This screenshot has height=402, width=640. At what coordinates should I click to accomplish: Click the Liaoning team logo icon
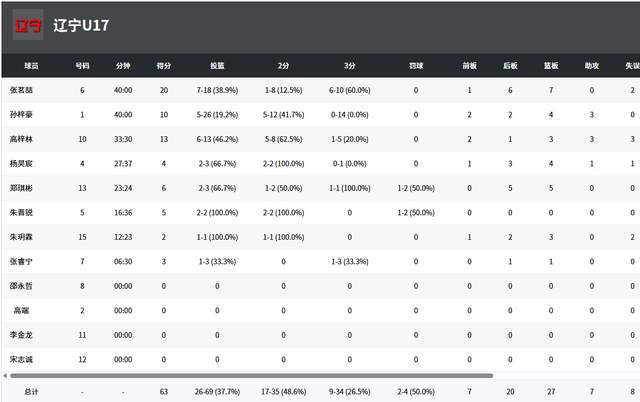(27, 25)
